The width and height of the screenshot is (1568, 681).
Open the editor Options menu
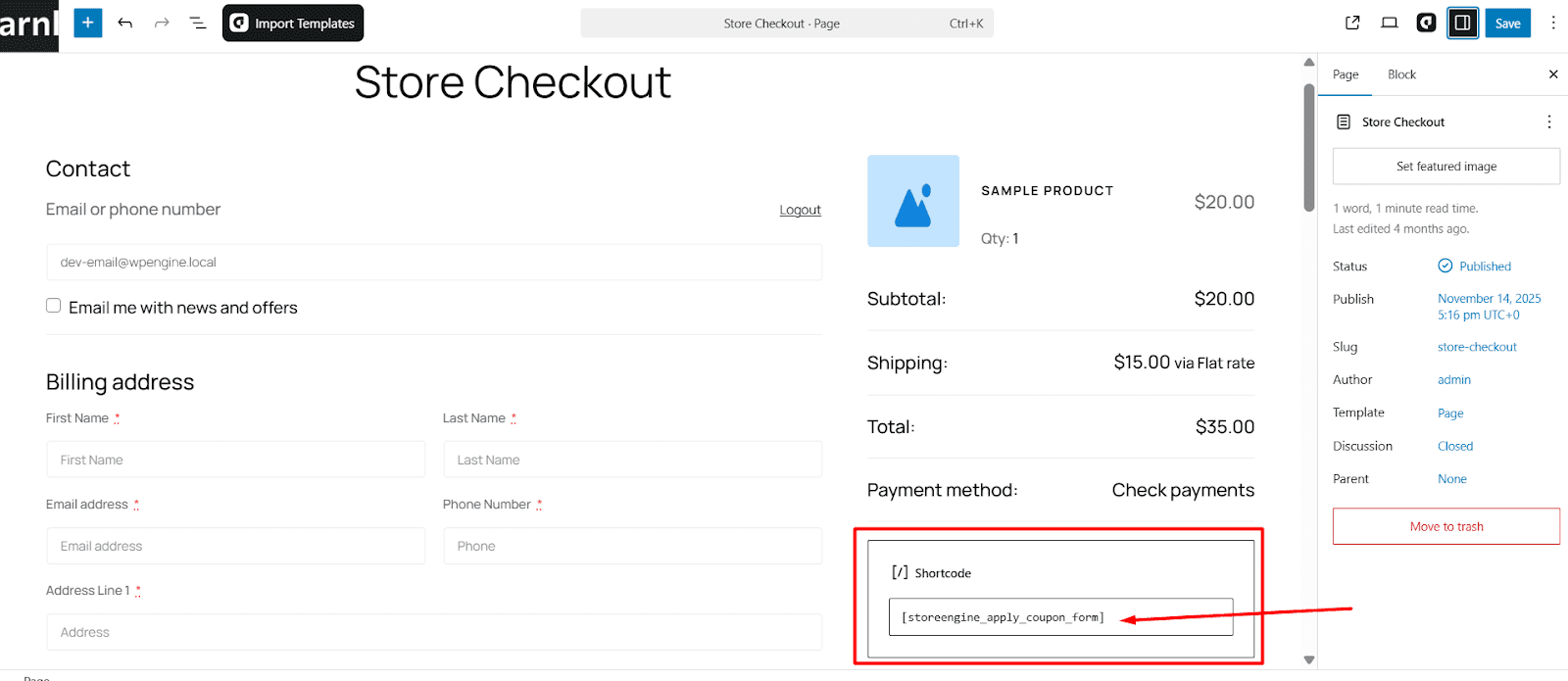tap(1553, 23)
